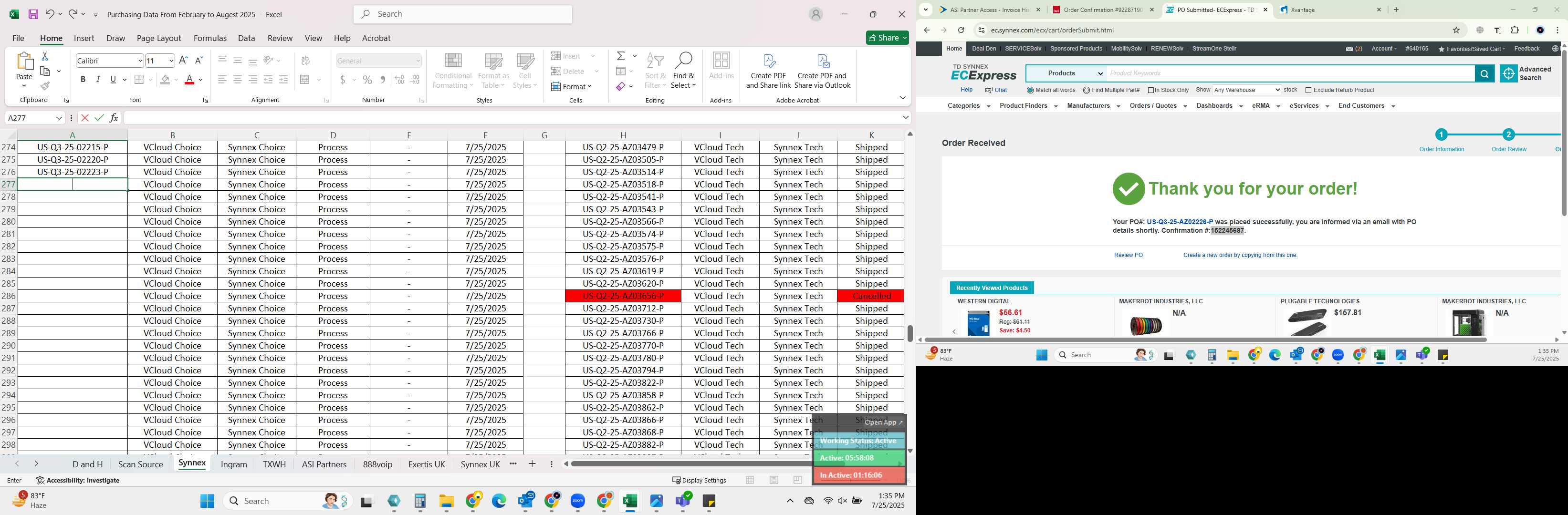The height and width of the screenshot is (515, 1568).
Task: Click Create a new order by copying link
Action: (1240, 256)
